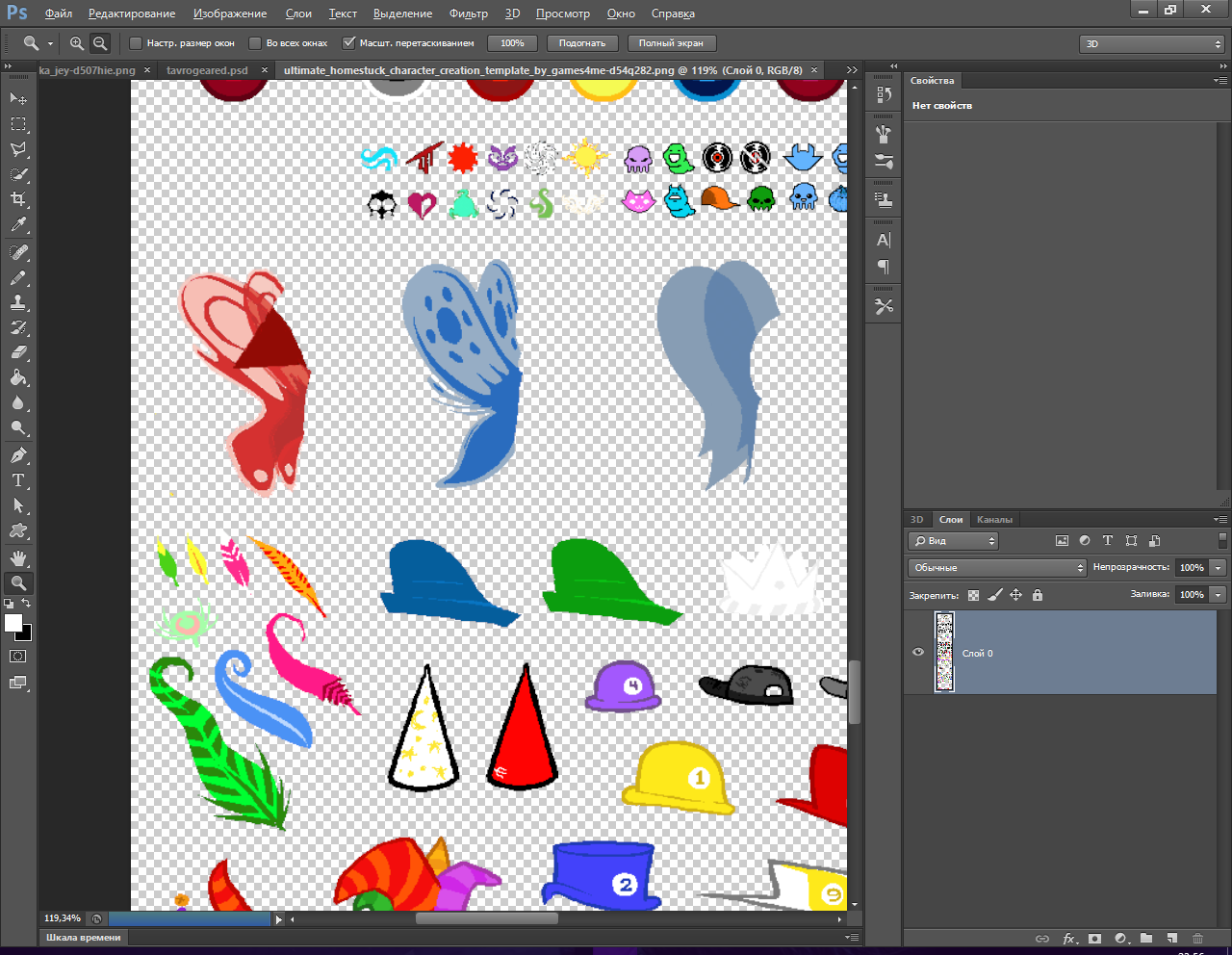Open the Вид layer filter type dropdown
This screenshot has width=1232, height=955.
click(x=954, y=541)
